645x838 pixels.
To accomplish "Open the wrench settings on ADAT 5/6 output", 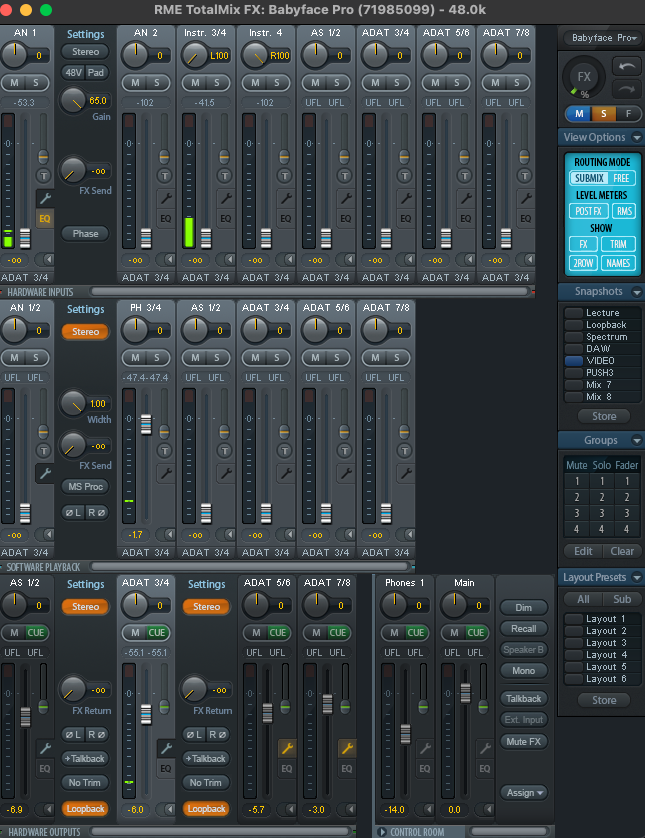I will pyautogui.click(x=286, y=748).
